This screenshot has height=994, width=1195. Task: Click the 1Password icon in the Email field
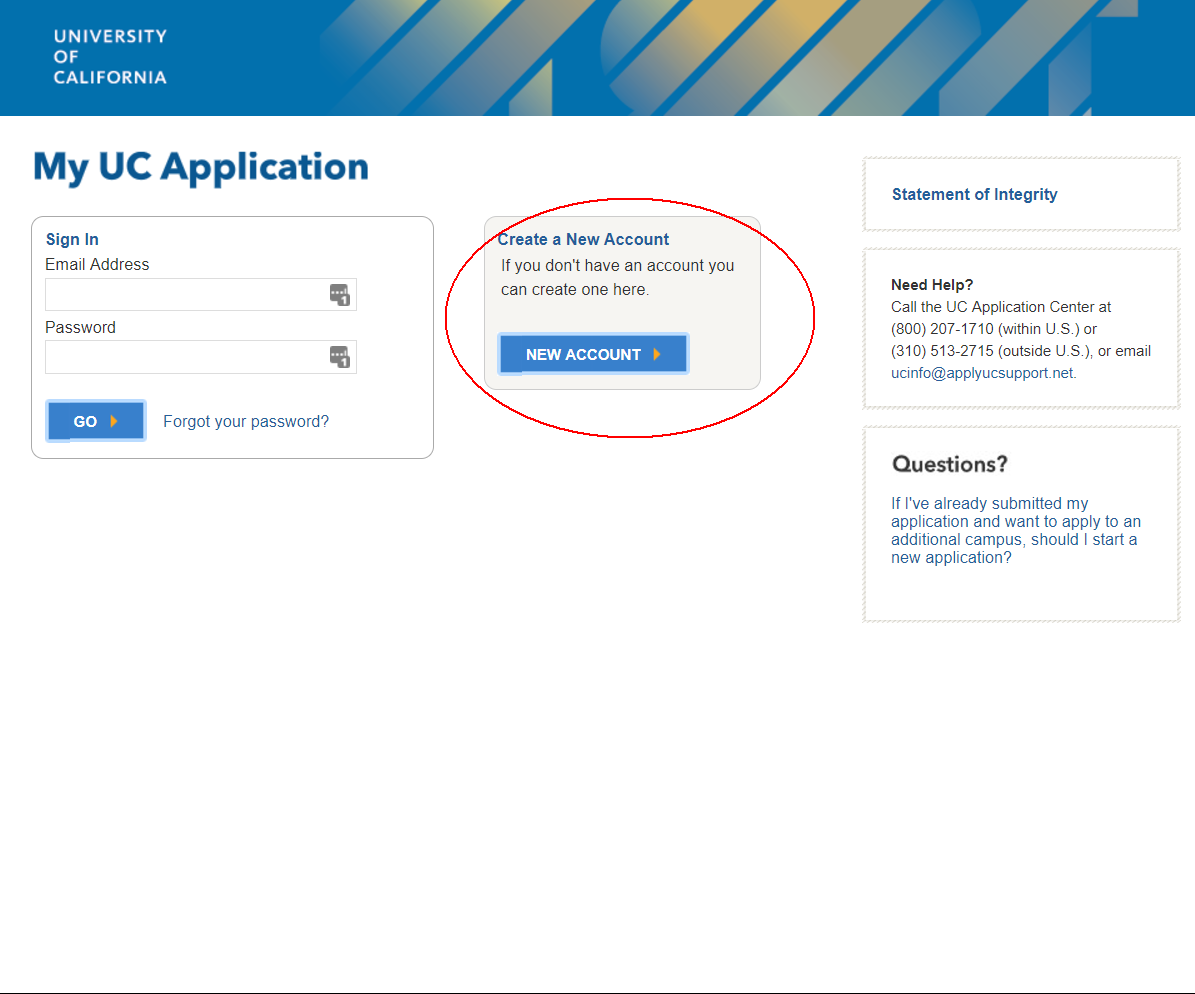click(x=342, y=294)
